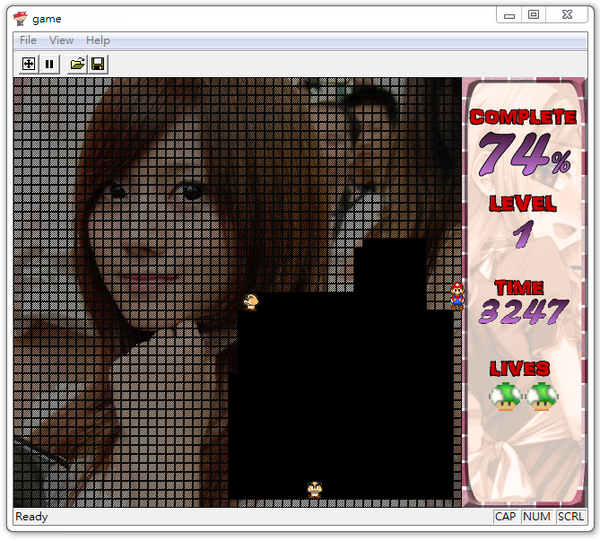Viewport: 600px width, 541px height.
Task: Click the 74% complete value
Action: click(524, 154)
